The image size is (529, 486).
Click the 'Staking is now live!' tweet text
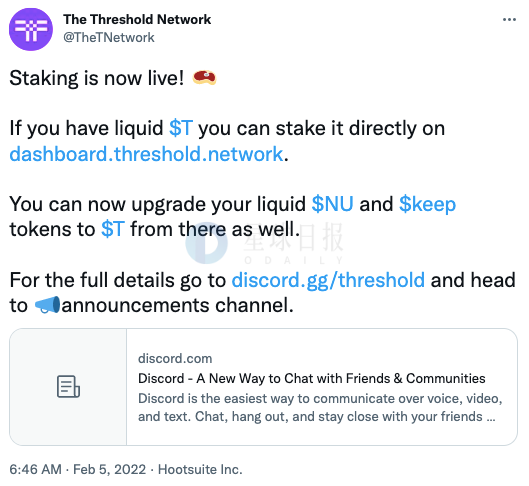coord(97,78)
